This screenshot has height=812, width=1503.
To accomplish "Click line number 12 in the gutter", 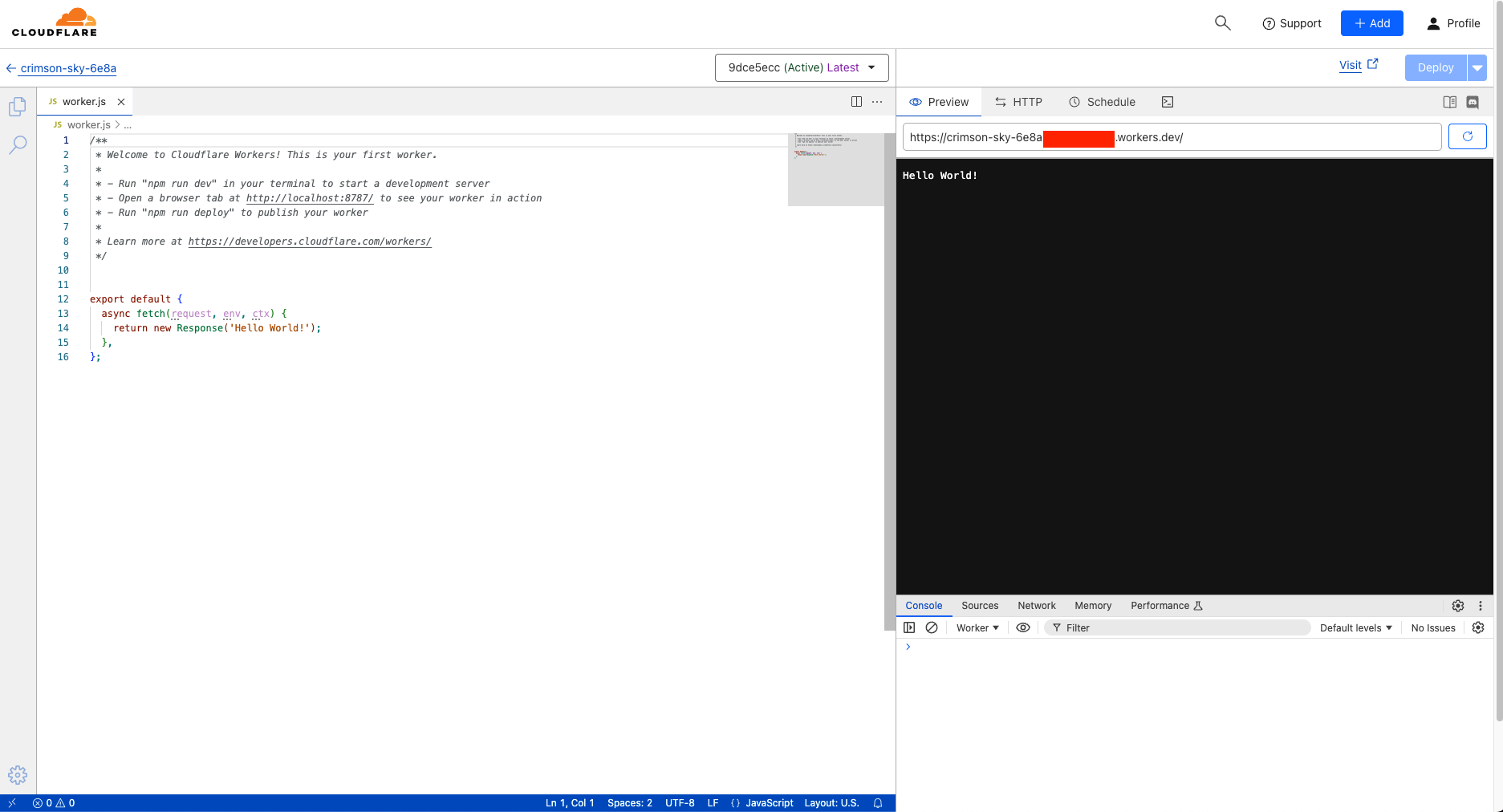I will [63, 299].
